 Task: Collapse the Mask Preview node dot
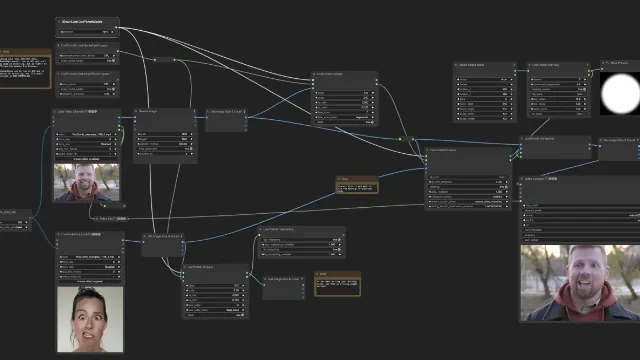click(603, 63)
